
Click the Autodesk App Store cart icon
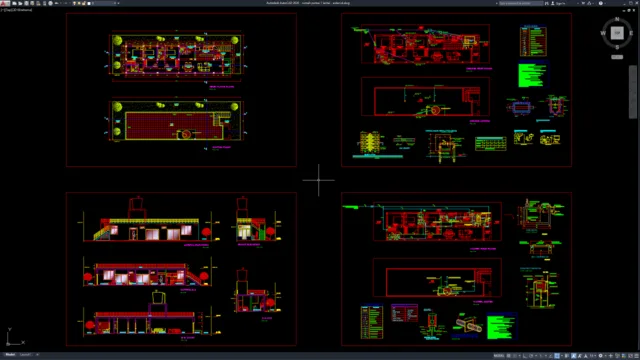click(583, 3)
